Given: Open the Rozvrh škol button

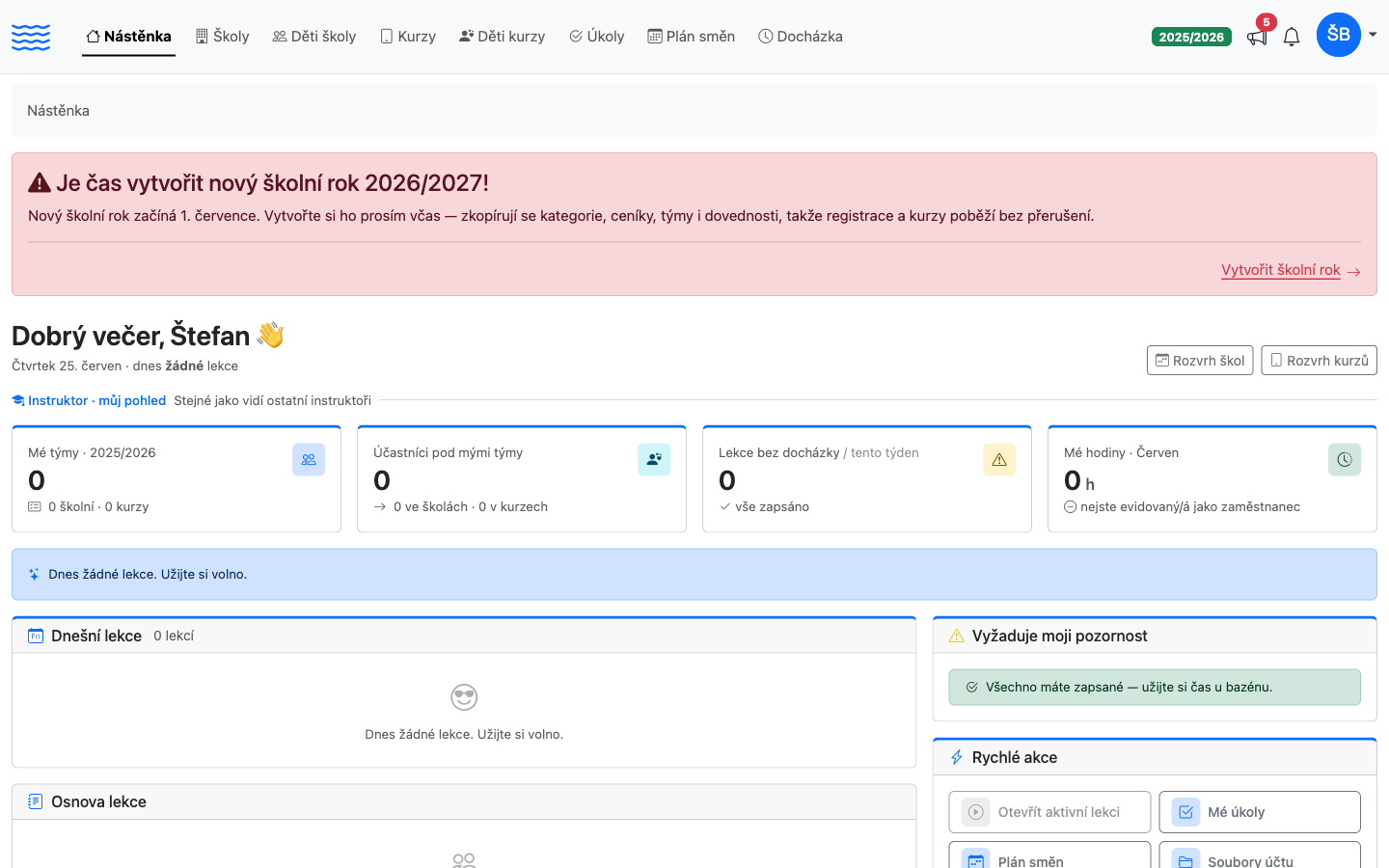Looking at the screenshot, I should coord(1200,360).
